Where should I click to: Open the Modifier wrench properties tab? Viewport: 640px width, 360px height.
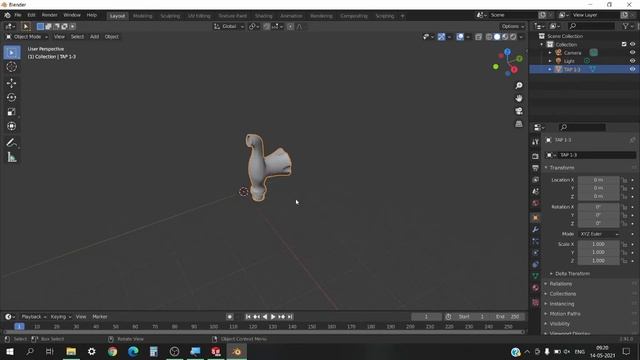536,229
